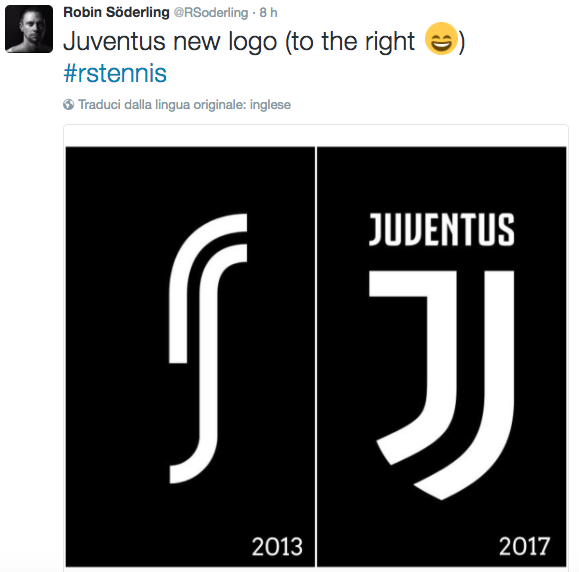
Task: Open the tweet's 8 h timestamp
Action: click(x=268, y=13)
